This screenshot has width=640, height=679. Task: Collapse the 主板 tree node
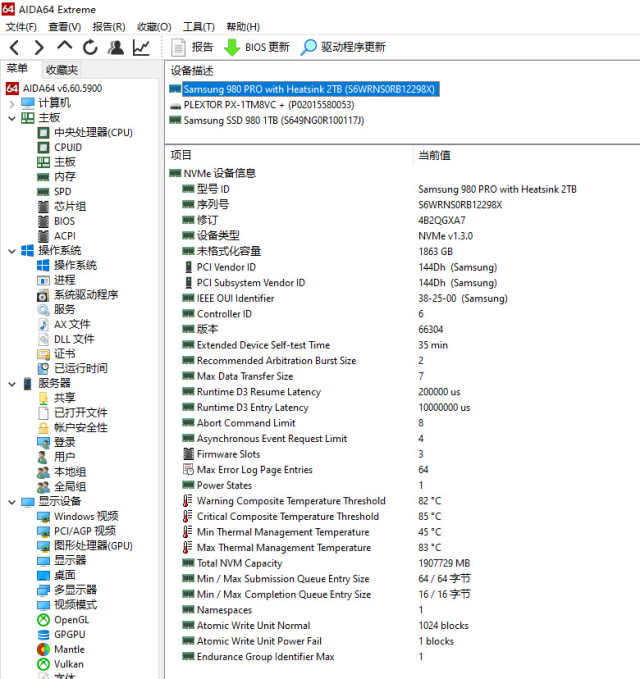tap(12, 118)
